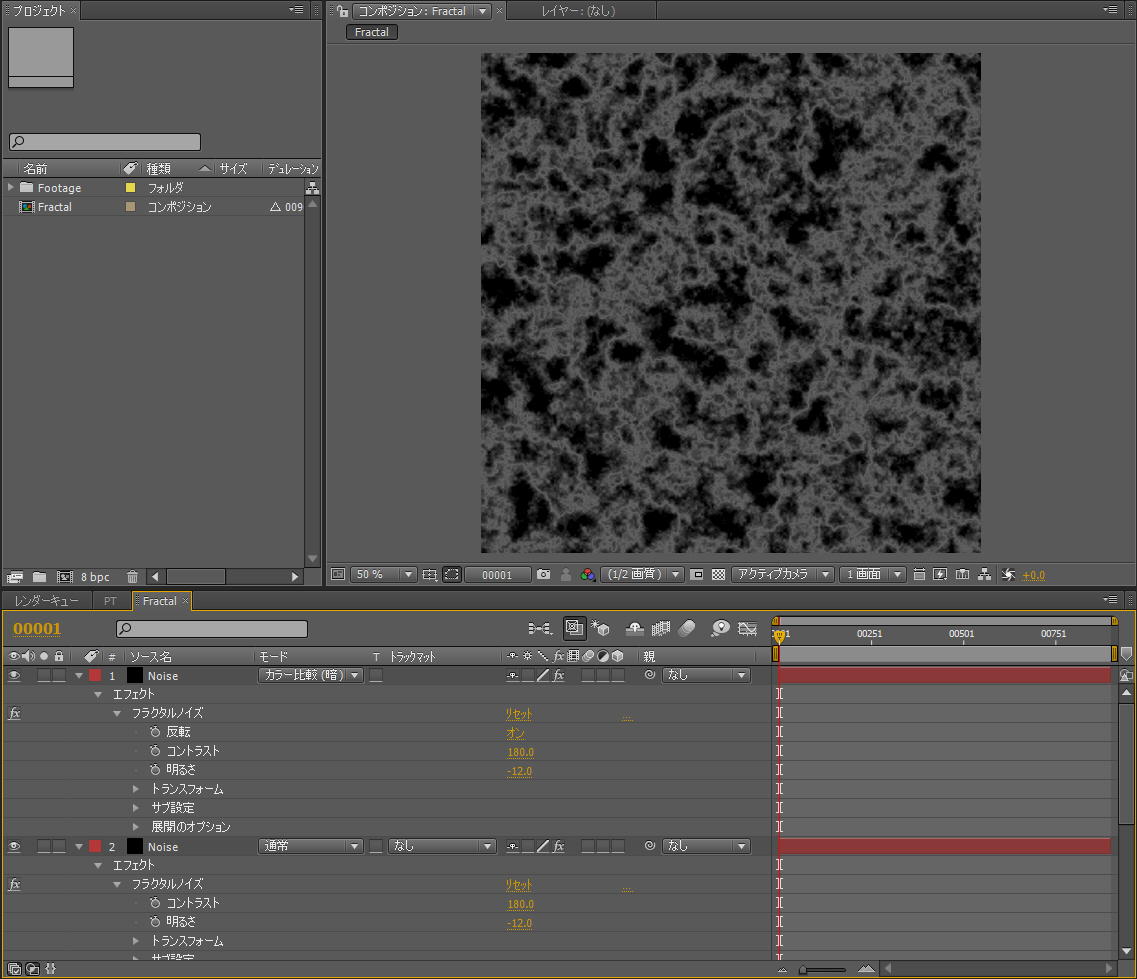Click the trash icon in Project panel
Screen dimensions: 1137x979
[x=132, y=577]
